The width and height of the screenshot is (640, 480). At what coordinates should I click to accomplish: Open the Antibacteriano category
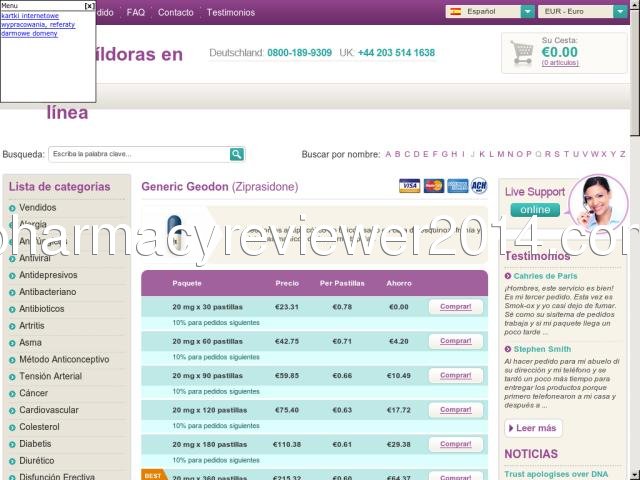point(47,292)
